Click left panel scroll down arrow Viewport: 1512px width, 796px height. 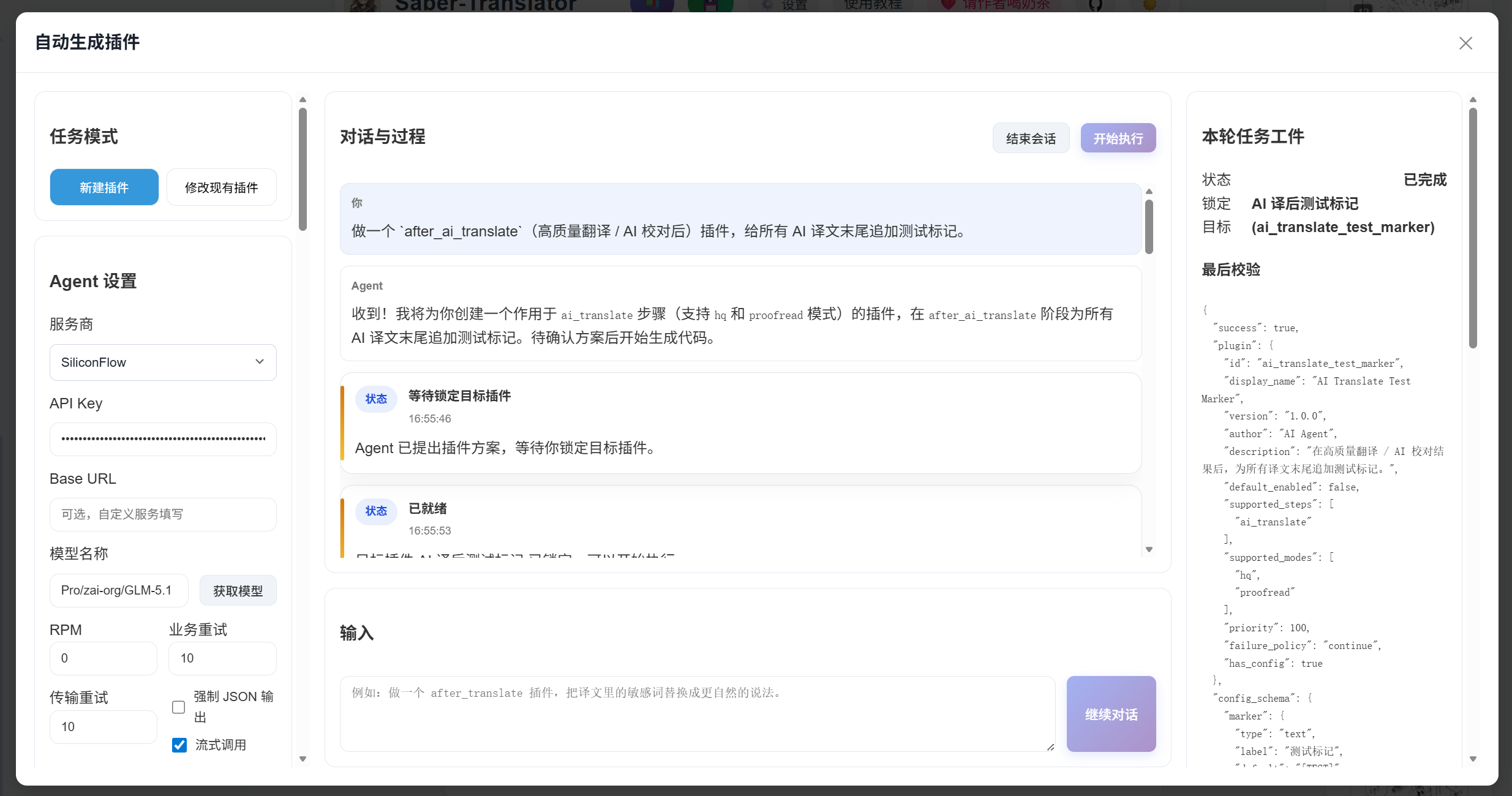(x=303, y=759)
